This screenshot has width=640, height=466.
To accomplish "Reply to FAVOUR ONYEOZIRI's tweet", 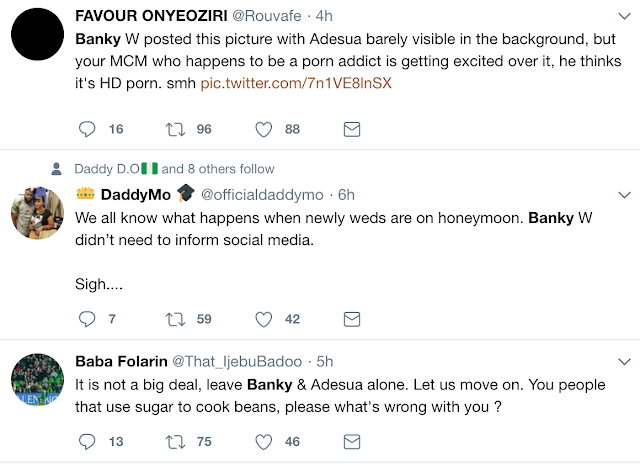I will 87,129.
